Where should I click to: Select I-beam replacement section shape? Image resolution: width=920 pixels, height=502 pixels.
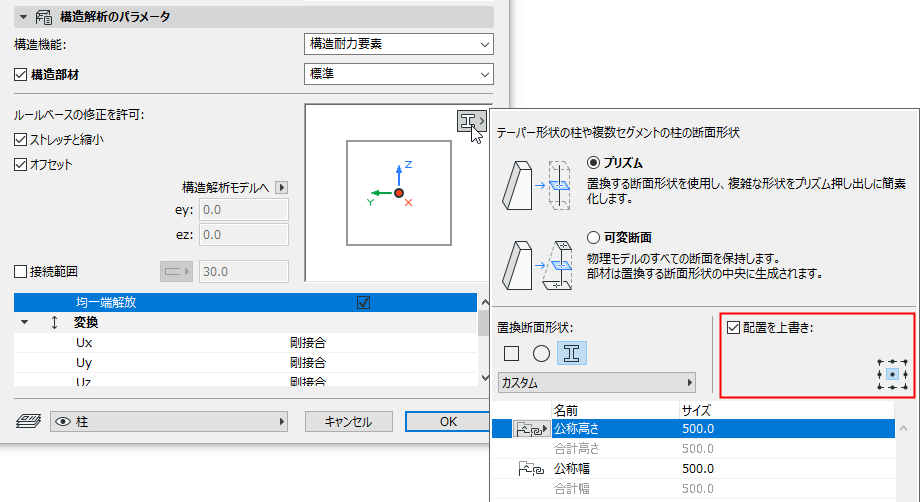point(571,354)
